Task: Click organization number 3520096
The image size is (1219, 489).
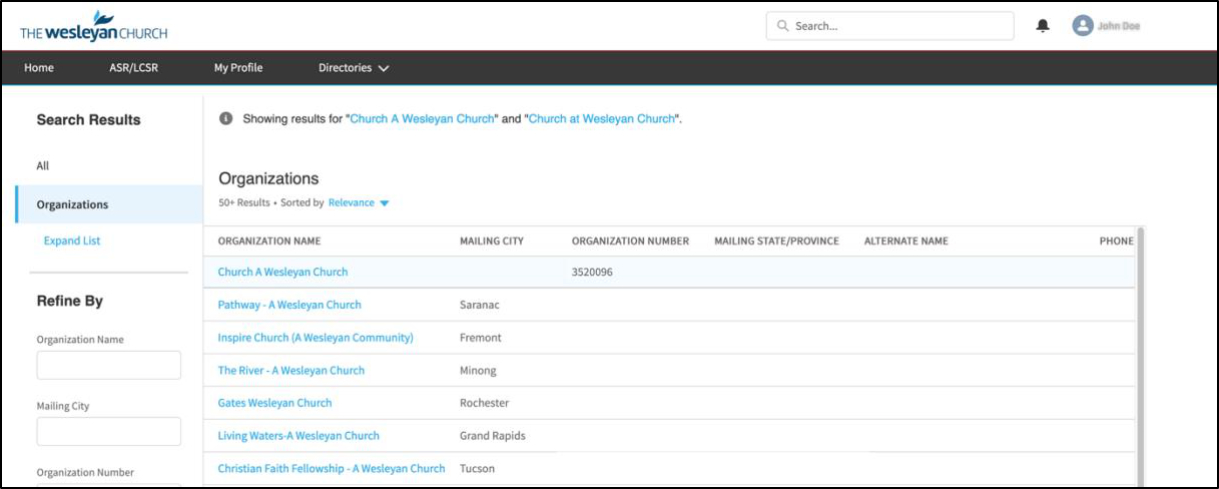Action: point(591,272)
